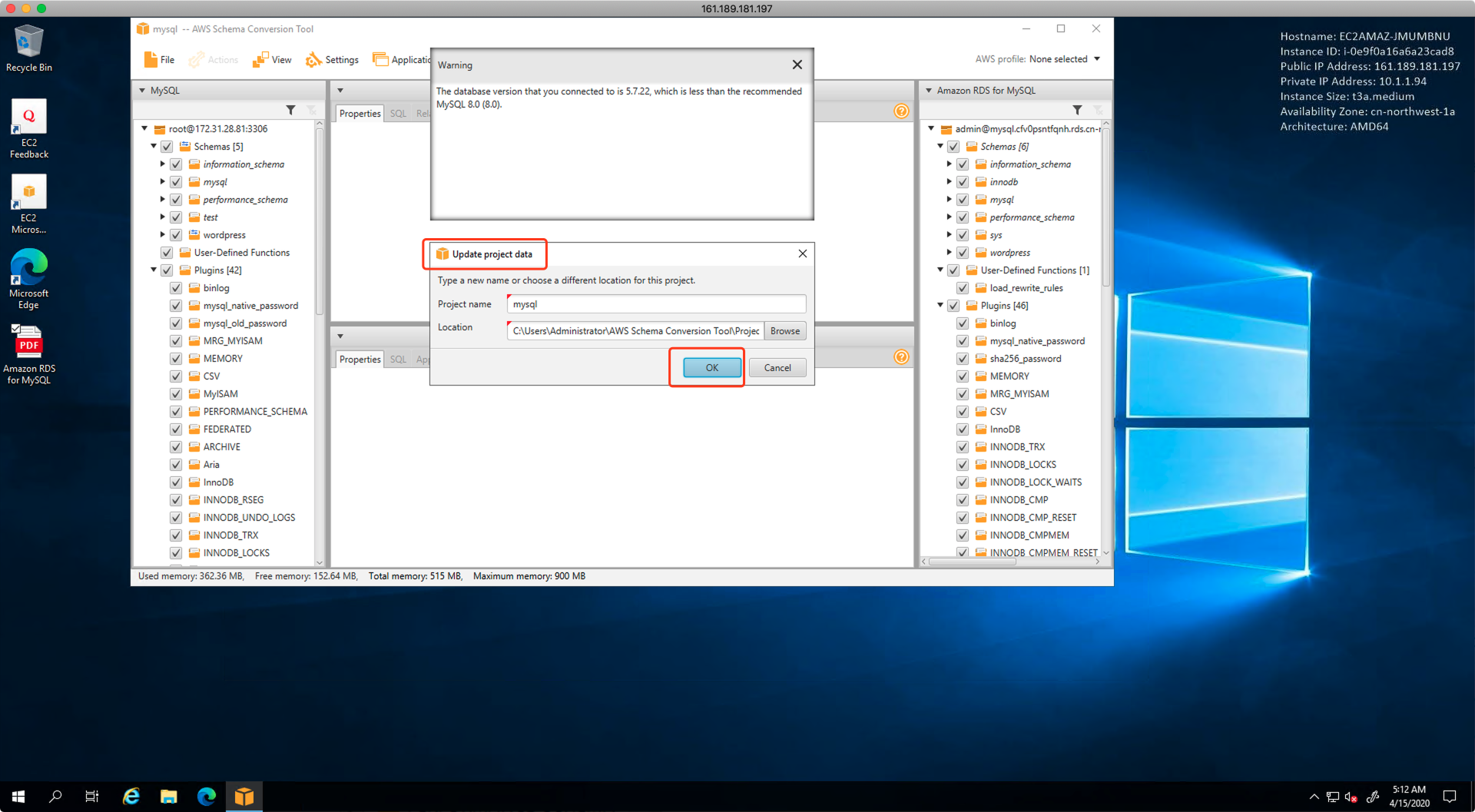The image size is (1475, 812).
Task: Expand the information_schema node in MySQL tree
Action: 162,164
